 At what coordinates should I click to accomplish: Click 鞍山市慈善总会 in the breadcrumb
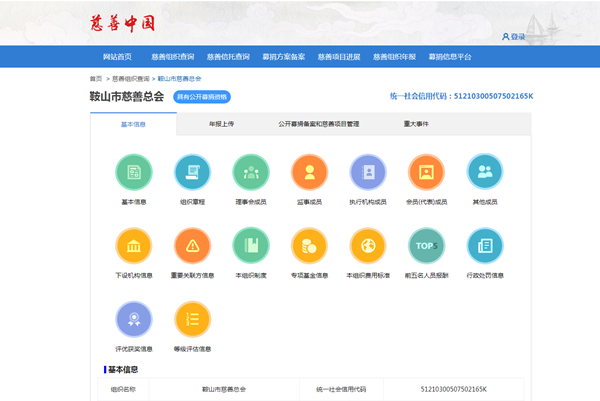tap(179, 79)
